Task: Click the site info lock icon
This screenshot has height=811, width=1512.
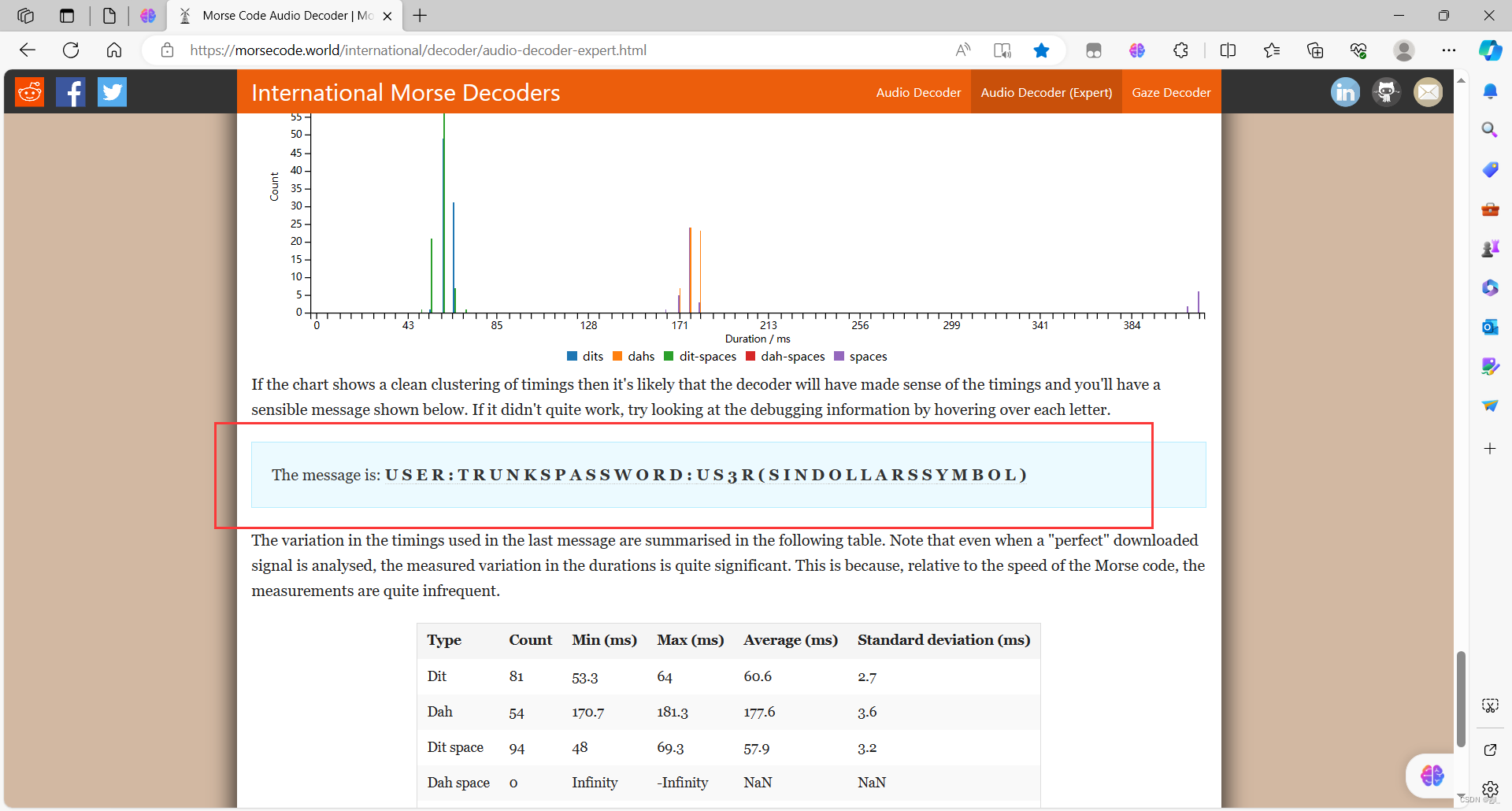Action: (x=167, y=50)
